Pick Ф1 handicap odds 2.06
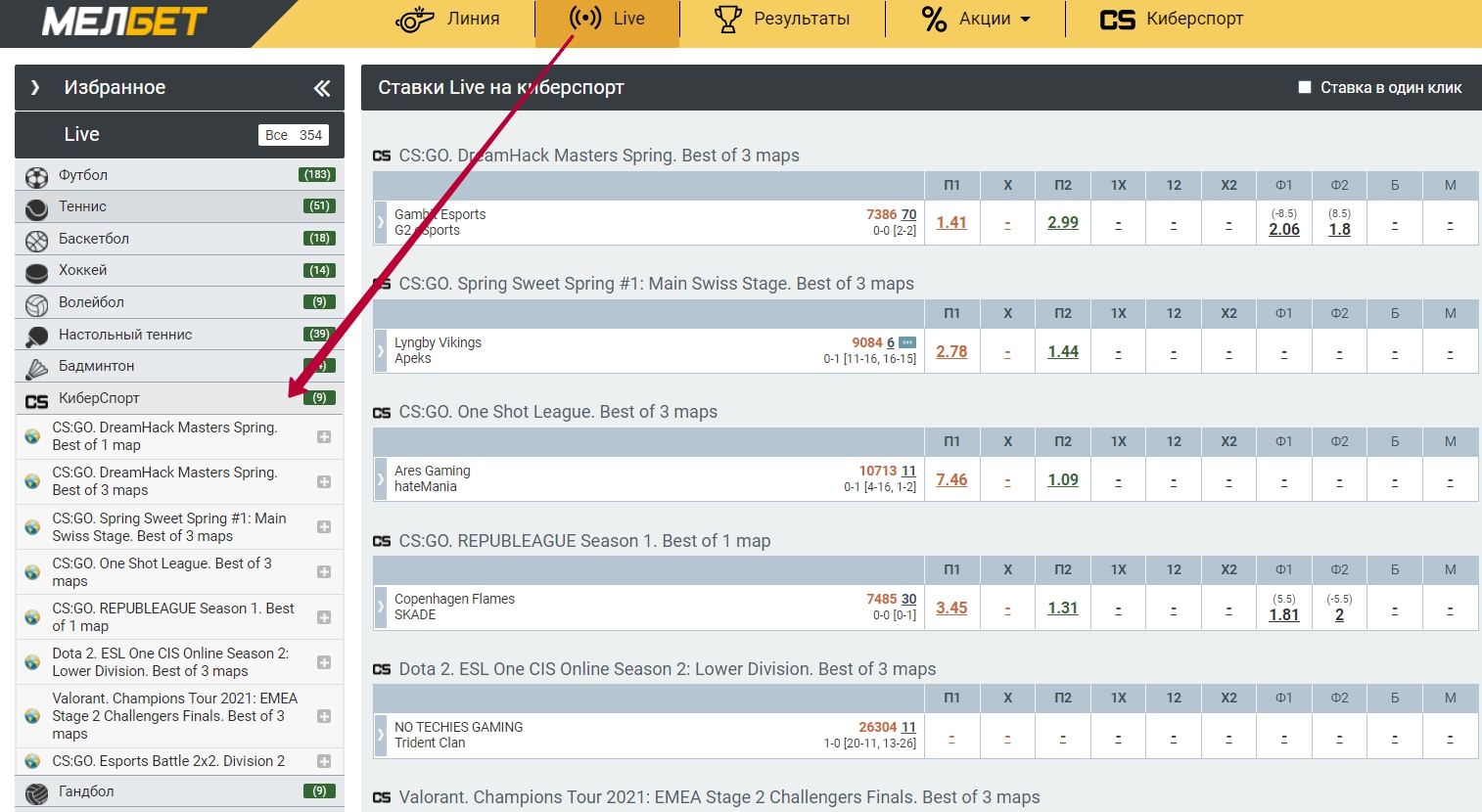This screenshot has width=1482, height=812. pos(1284,229)
